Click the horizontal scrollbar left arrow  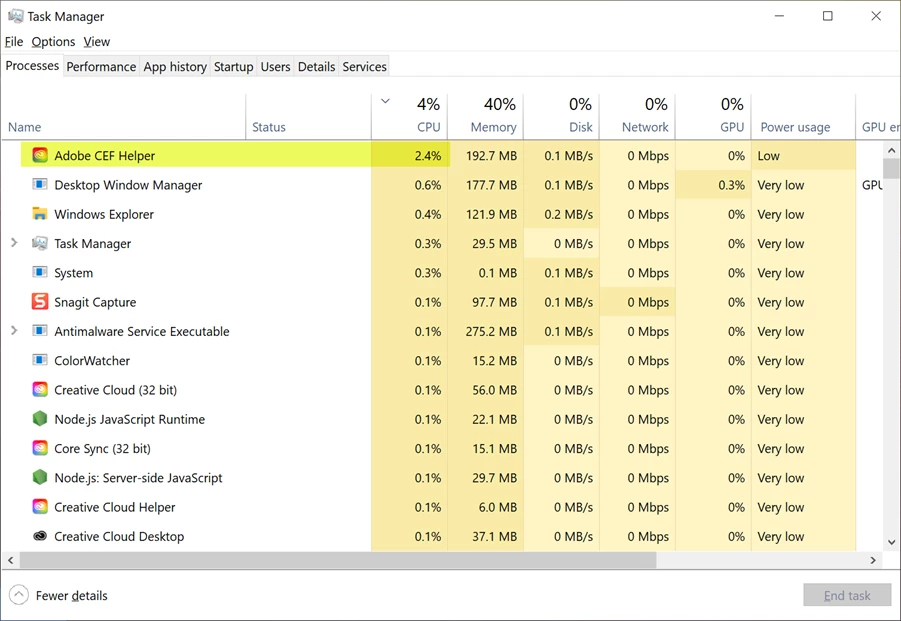click(10, 560)
